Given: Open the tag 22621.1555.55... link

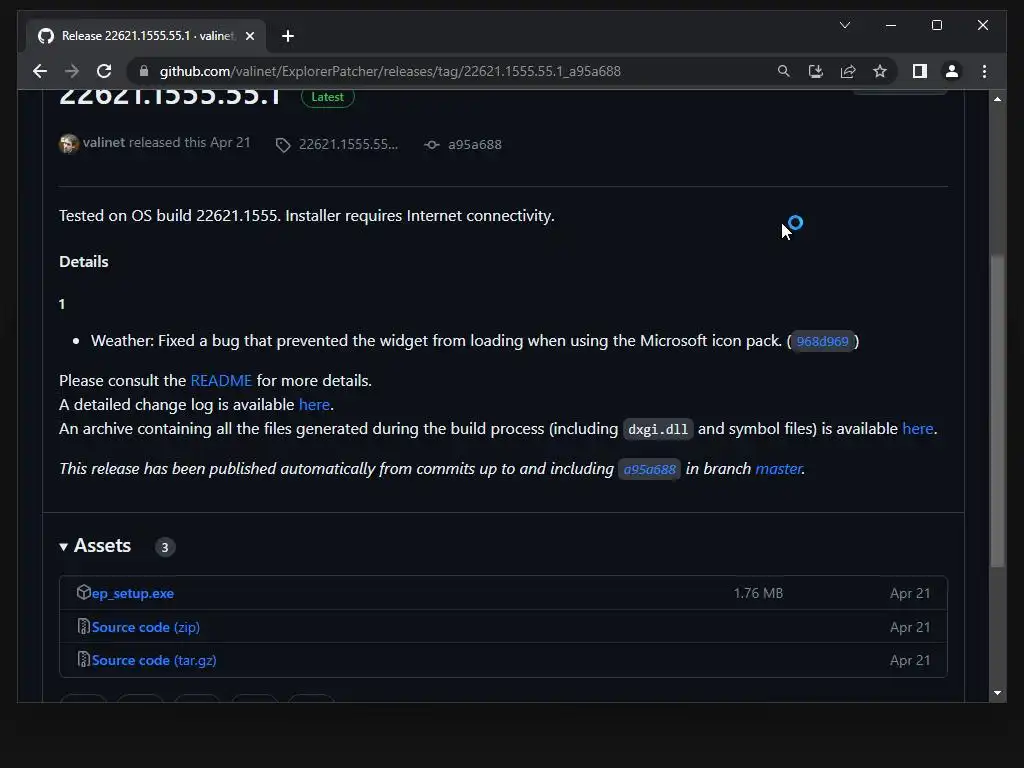Looking at the screenshot, I should pos(348,144).
